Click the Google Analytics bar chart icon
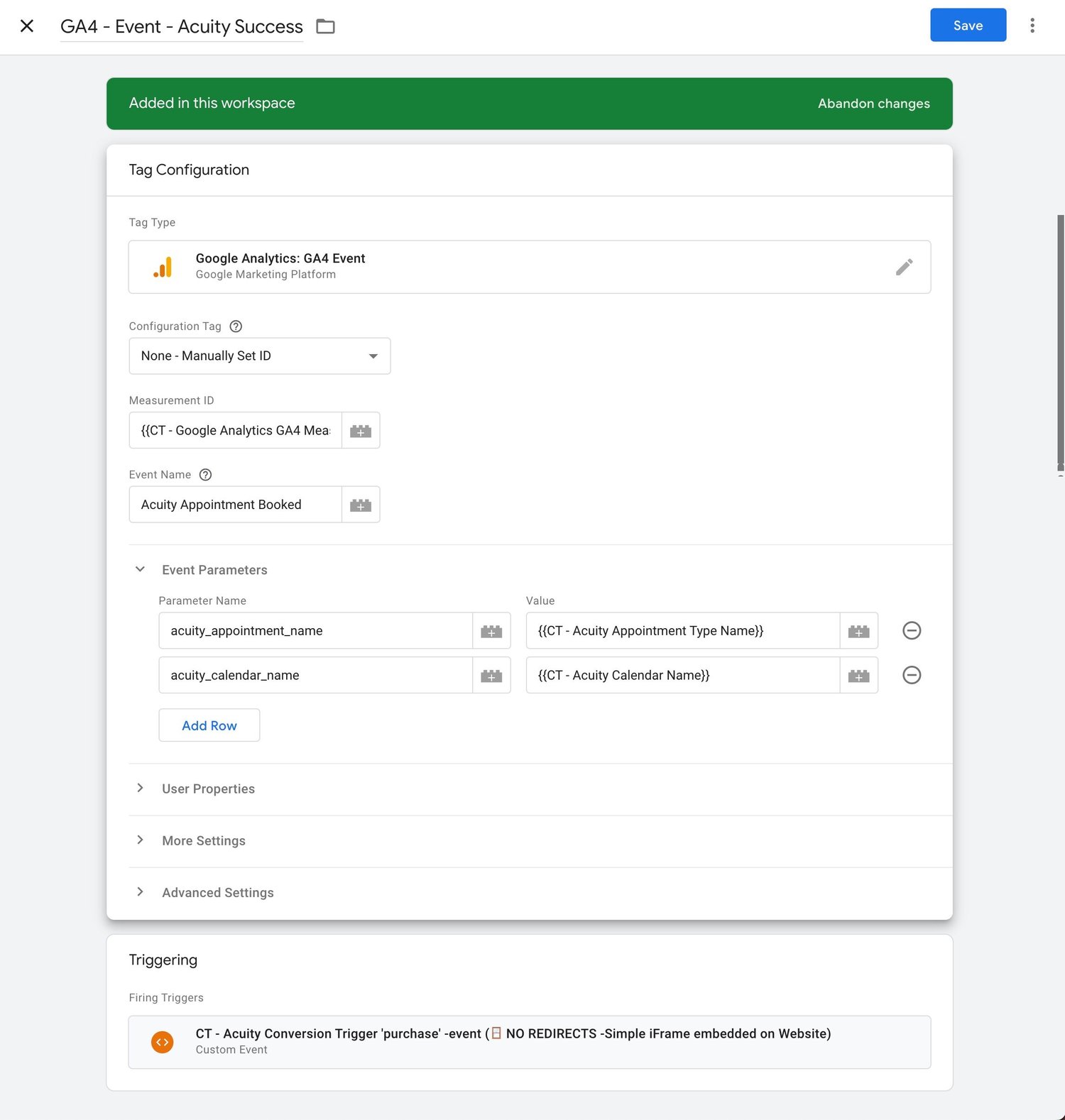Viewport: 1065px width, 1120px height. 163,267
